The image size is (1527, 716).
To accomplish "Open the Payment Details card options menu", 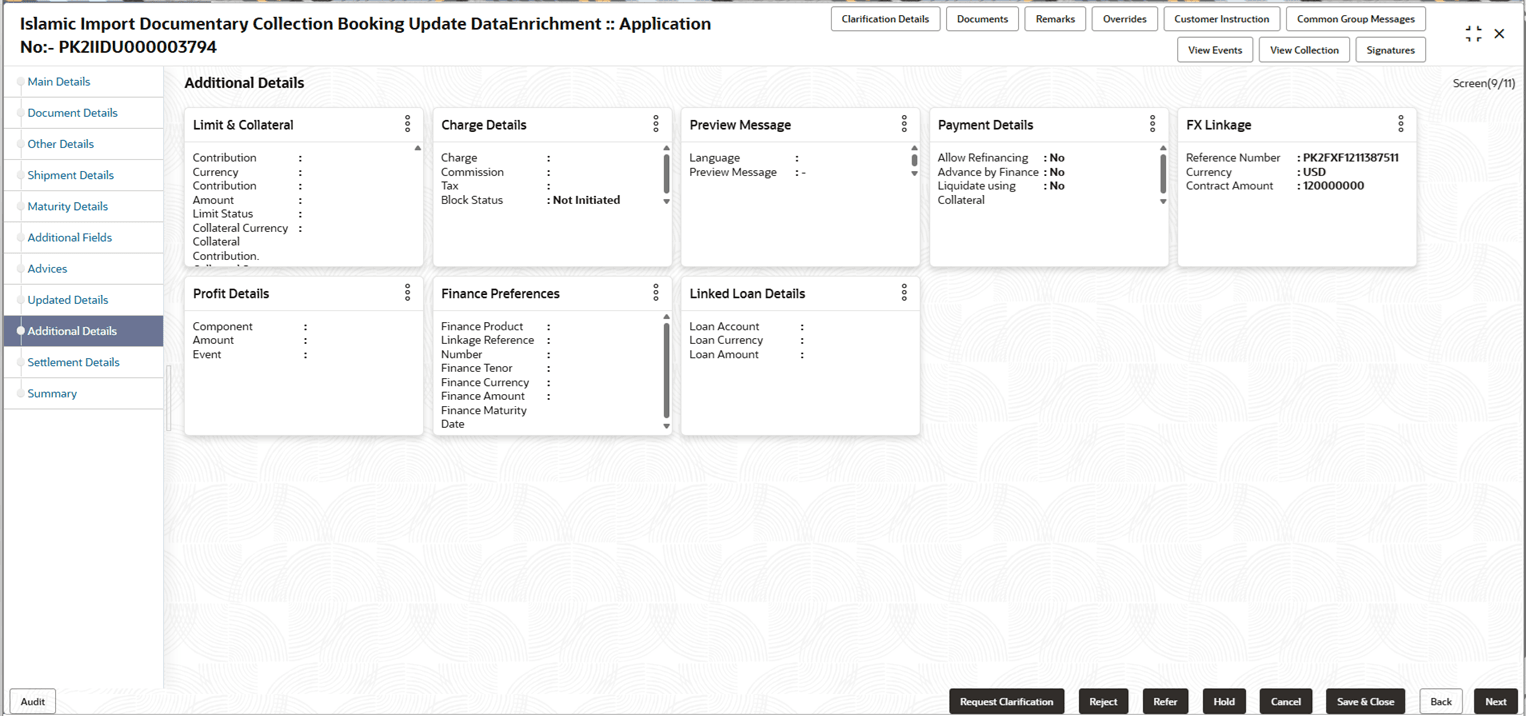I will pyautogui.click(x=1152, y=124).
